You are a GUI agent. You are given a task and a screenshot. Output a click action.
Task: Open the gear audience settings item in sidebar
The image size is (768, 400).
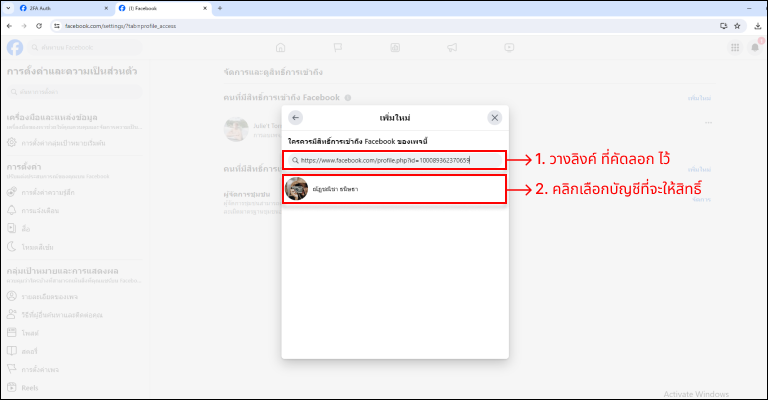(75, 143)
